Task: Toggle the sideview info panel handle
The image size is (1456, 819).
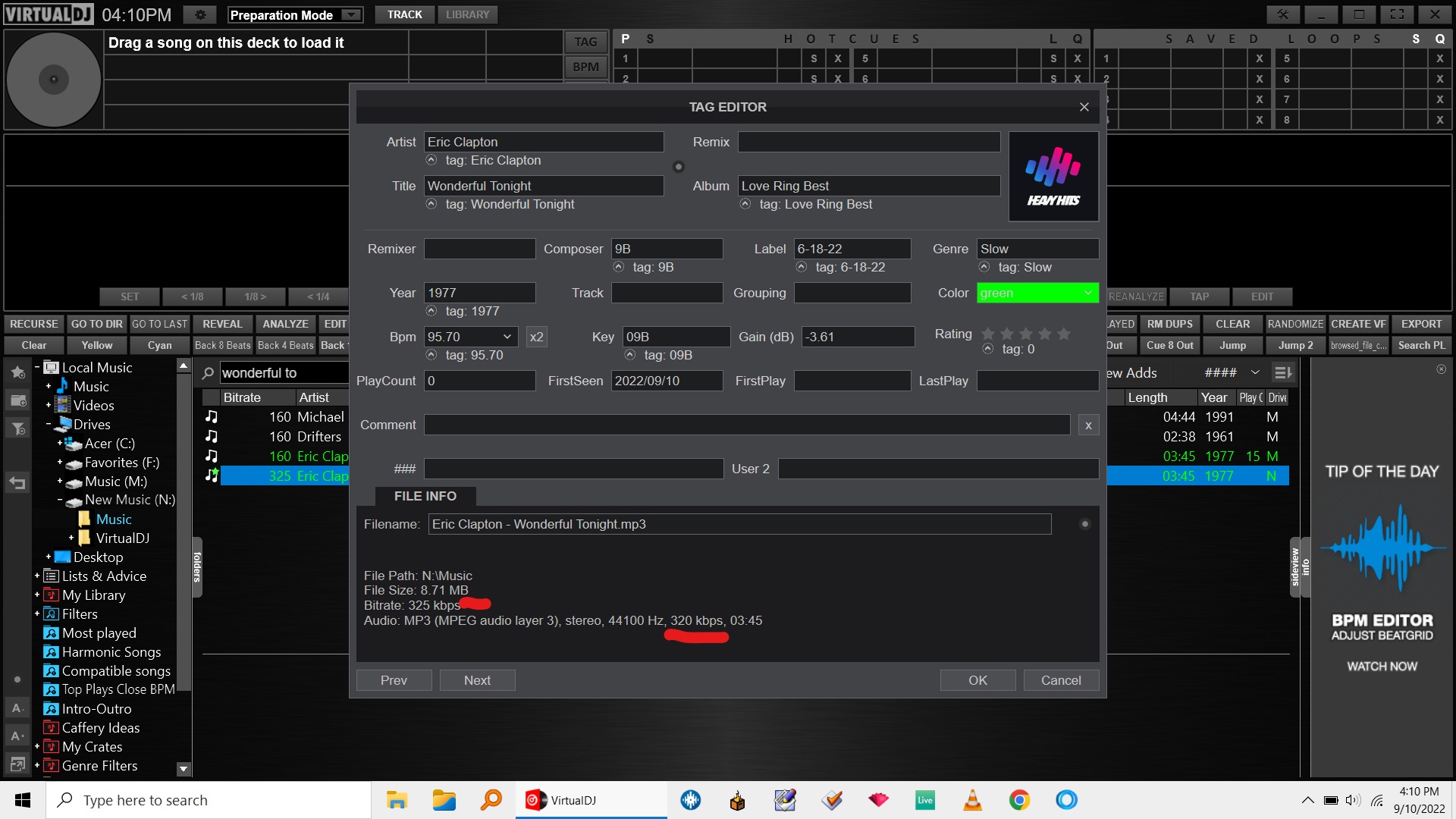Action: [1301, 566]
